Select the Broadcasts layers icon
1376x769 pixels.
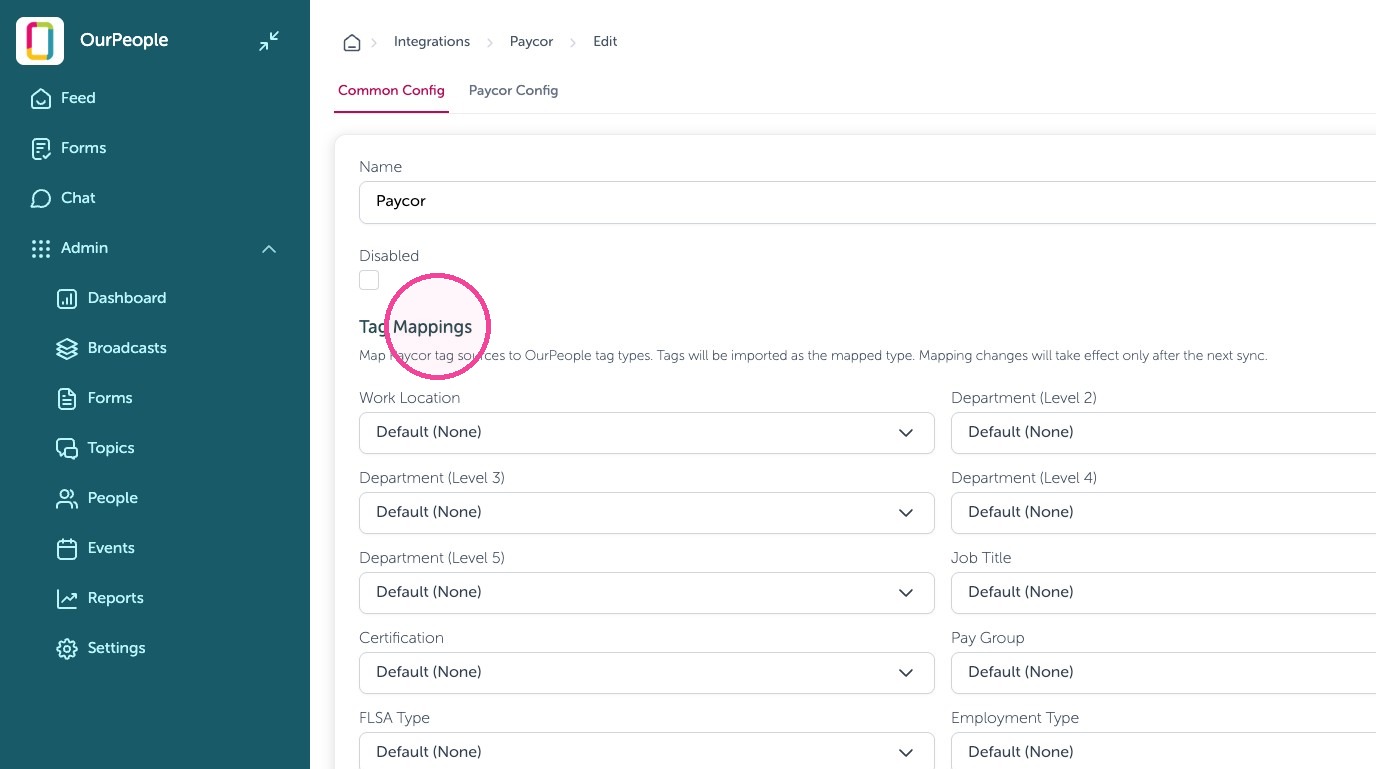tap(67, 348)
